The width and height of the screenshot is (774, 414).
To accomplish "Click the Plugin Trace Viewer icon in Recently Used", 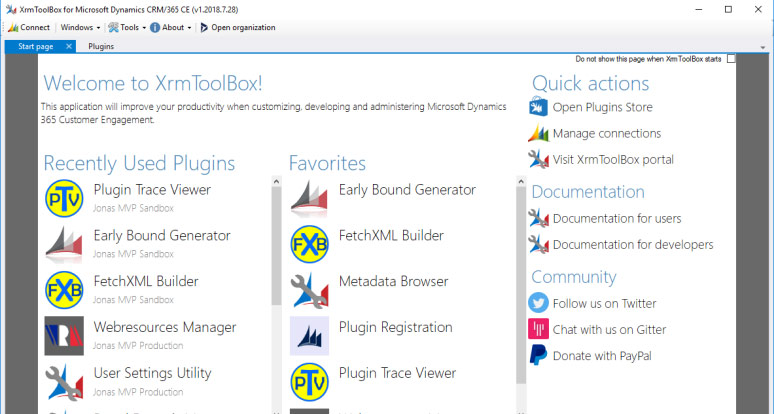I will pyautogui.click(x=64, y=197).
